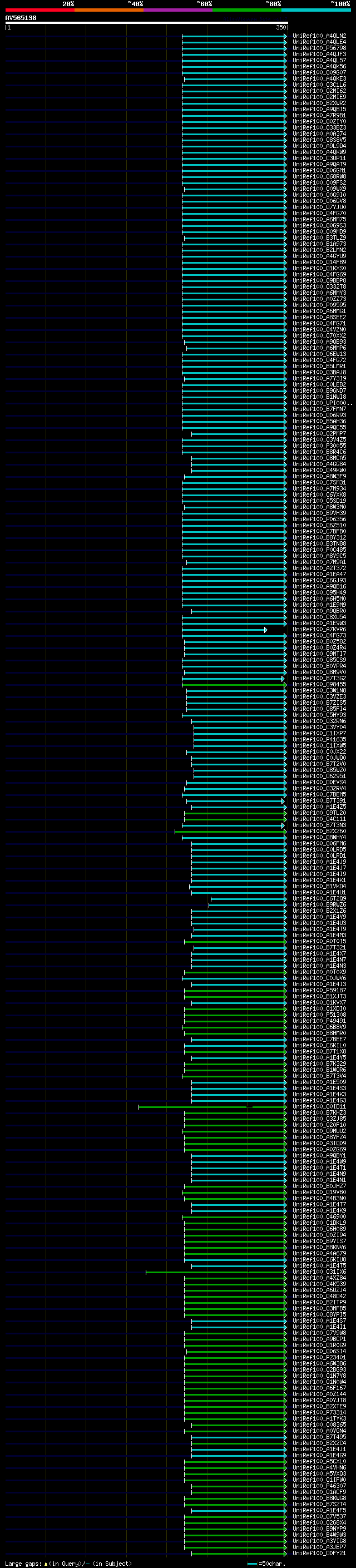Select label UniRef100_B7T3G2

pyautogui.click(x=319, y=678)
